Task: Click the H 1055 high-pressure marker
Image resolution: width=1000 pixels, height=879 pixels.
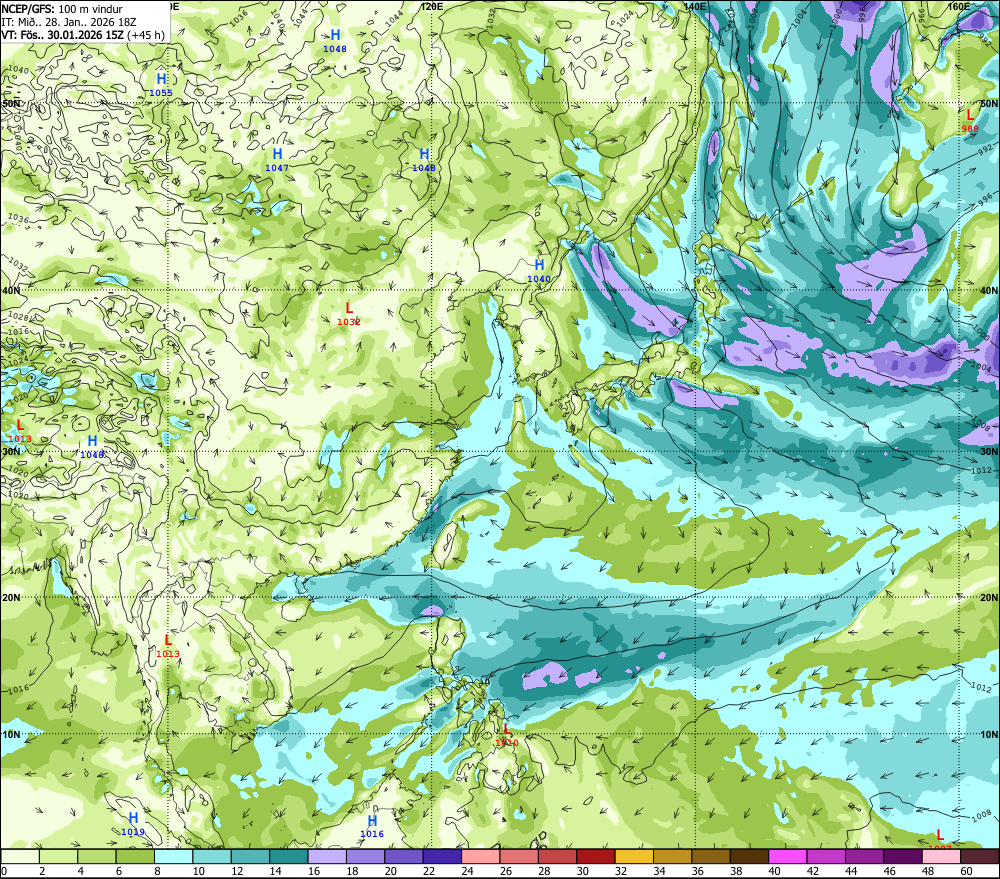Action: point(161,84)
